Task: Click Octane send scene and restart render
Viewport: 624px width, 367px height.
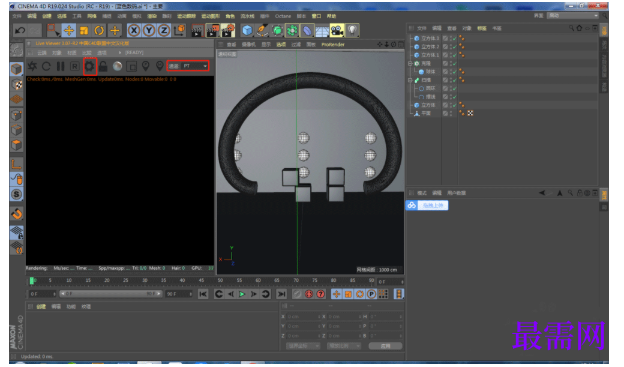Action: [x=32, y=66]
